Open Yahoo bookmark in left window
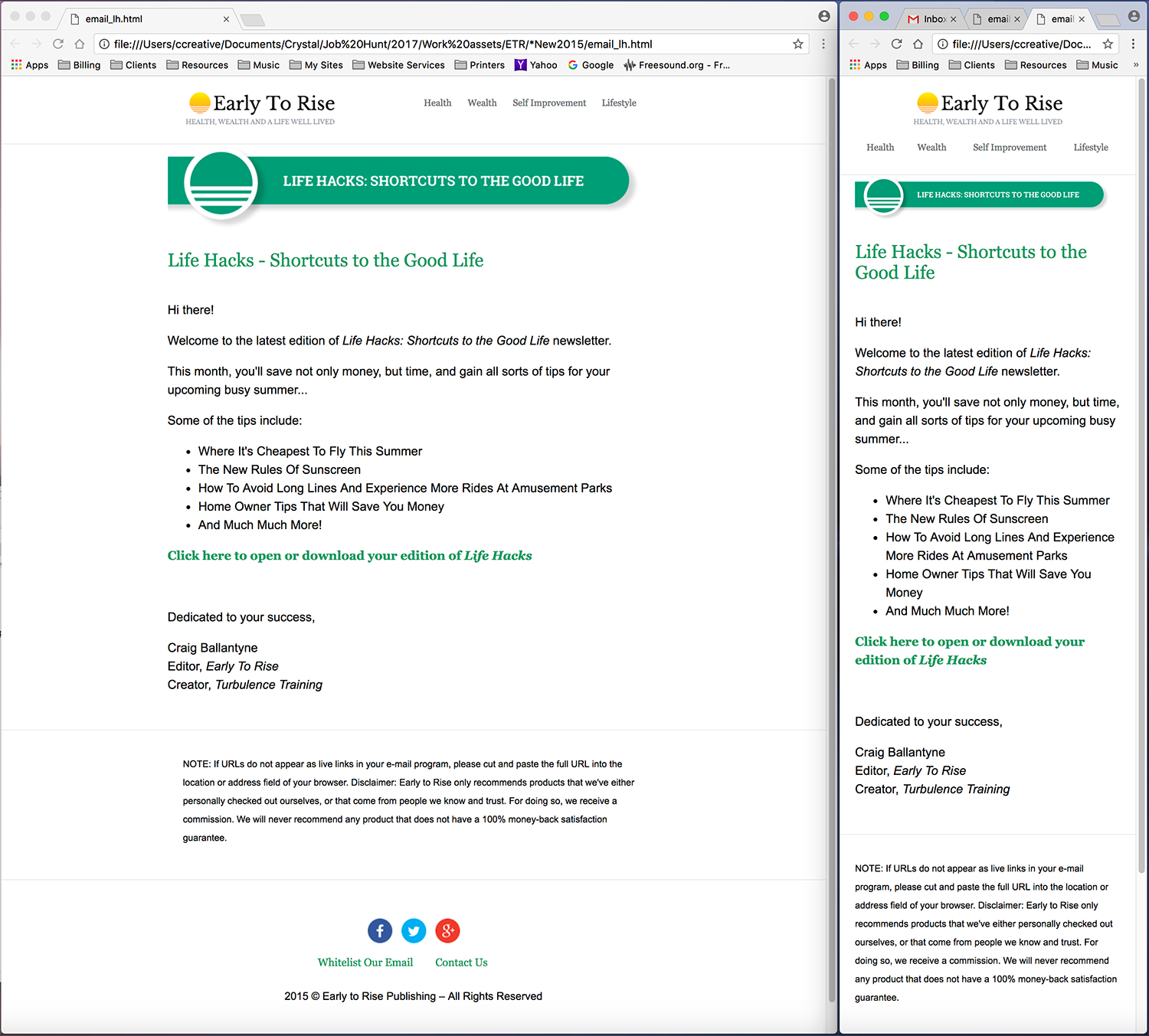The height and width of the screenshot is (1036, 1149). [536, 65]
